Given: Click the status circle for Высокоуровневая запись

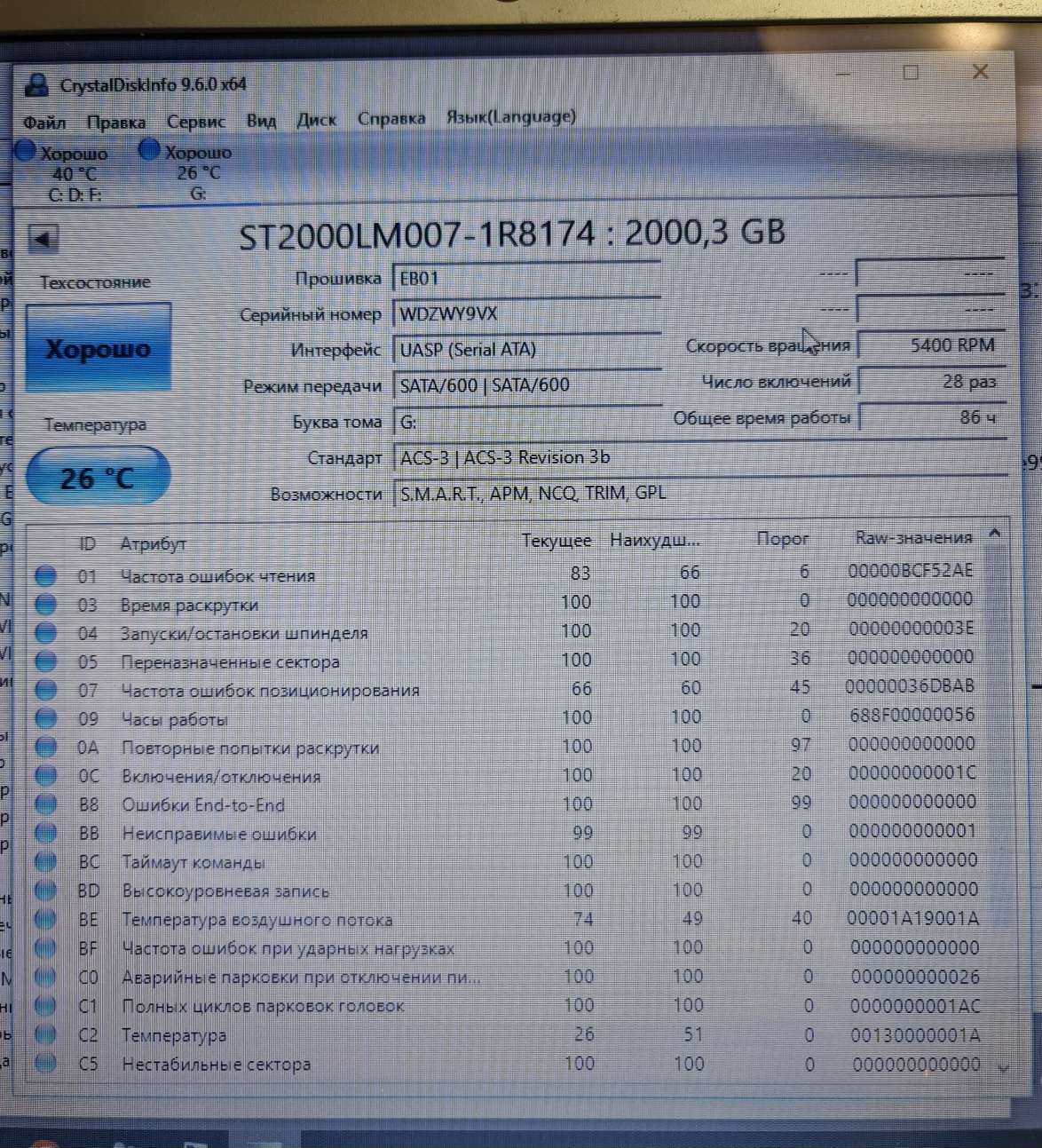Looking at the screenshot, I should [x=45, y=891].
